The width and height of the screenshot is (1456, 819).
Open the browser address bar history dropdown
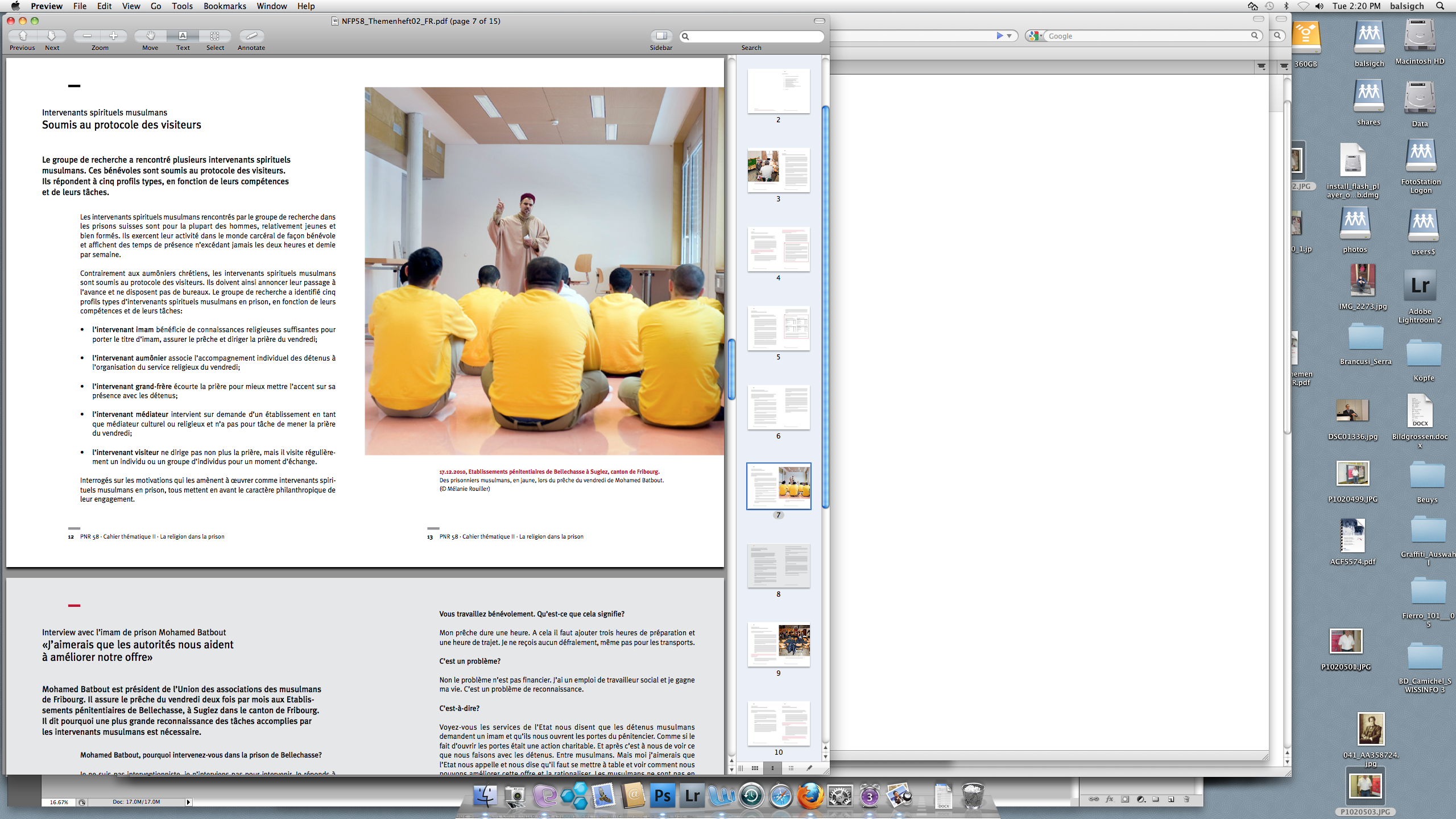click(x=1010, y=36)
